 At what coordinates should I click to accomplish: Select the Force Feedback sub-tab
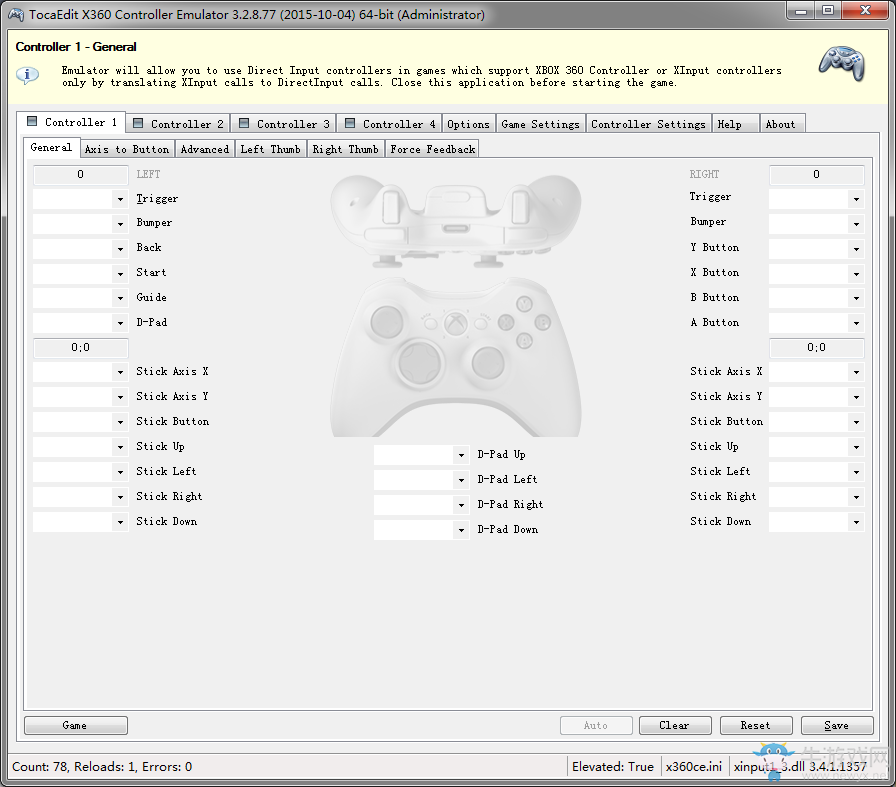pos(433,149)
